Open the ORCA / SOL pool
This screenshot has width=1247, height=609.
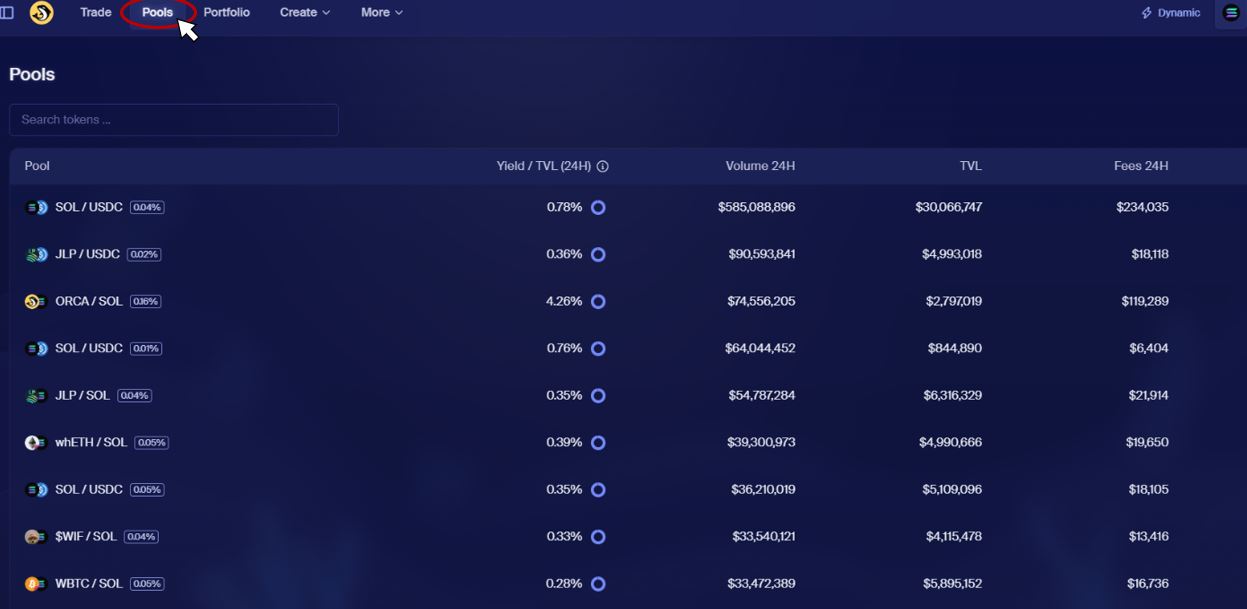click(x=88, y=301)
